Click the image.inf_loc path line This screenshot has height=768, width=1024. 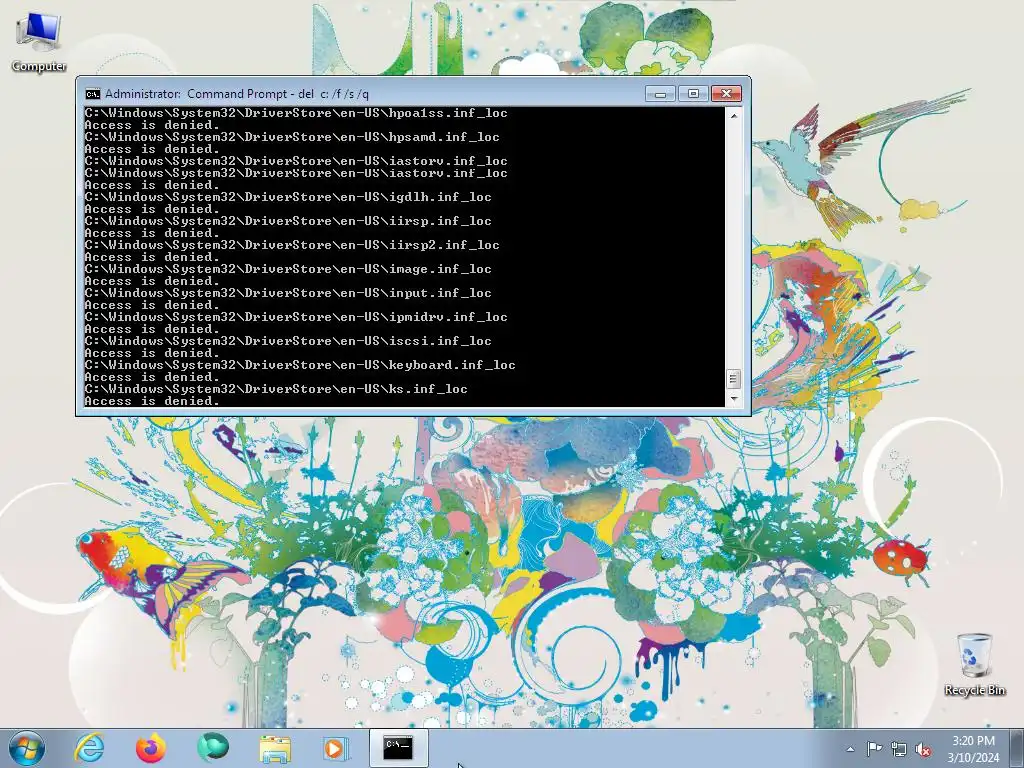point(288,269)
